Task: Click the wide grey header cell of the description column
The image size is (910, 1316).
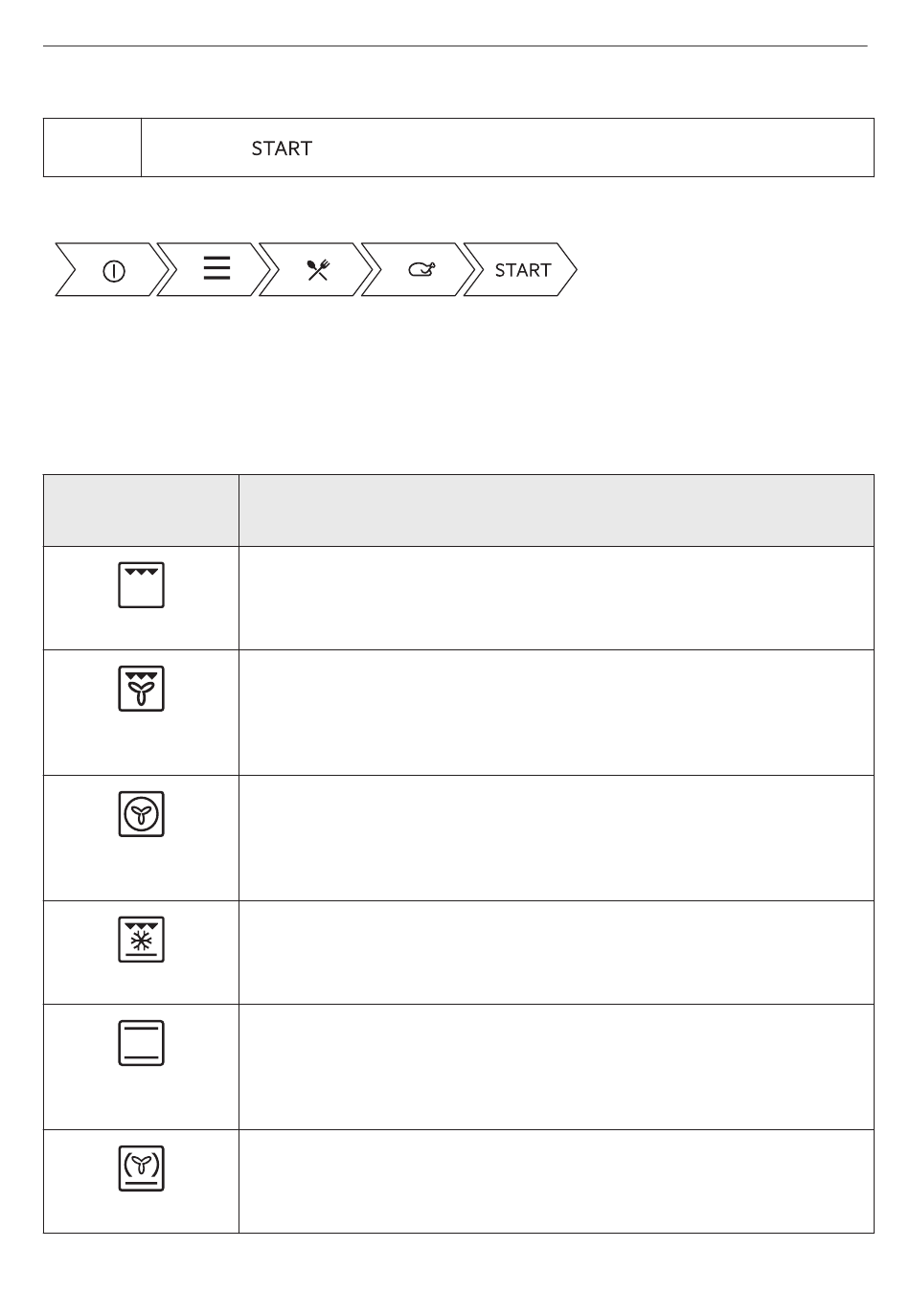Action: (557, 511)
